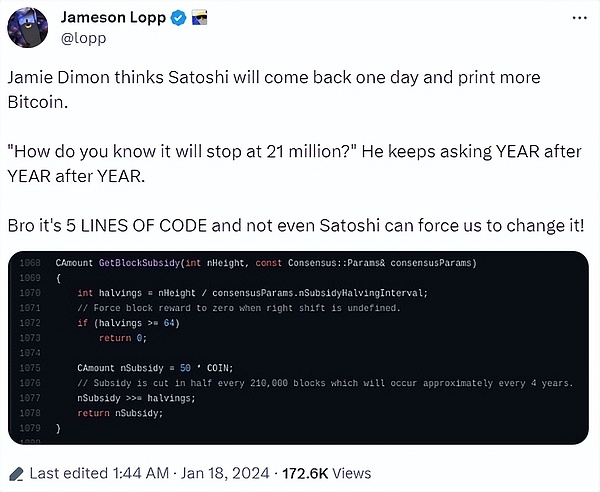Click the 'nSubsidy >>= halvings;' code line

click(x=136, y=398)
